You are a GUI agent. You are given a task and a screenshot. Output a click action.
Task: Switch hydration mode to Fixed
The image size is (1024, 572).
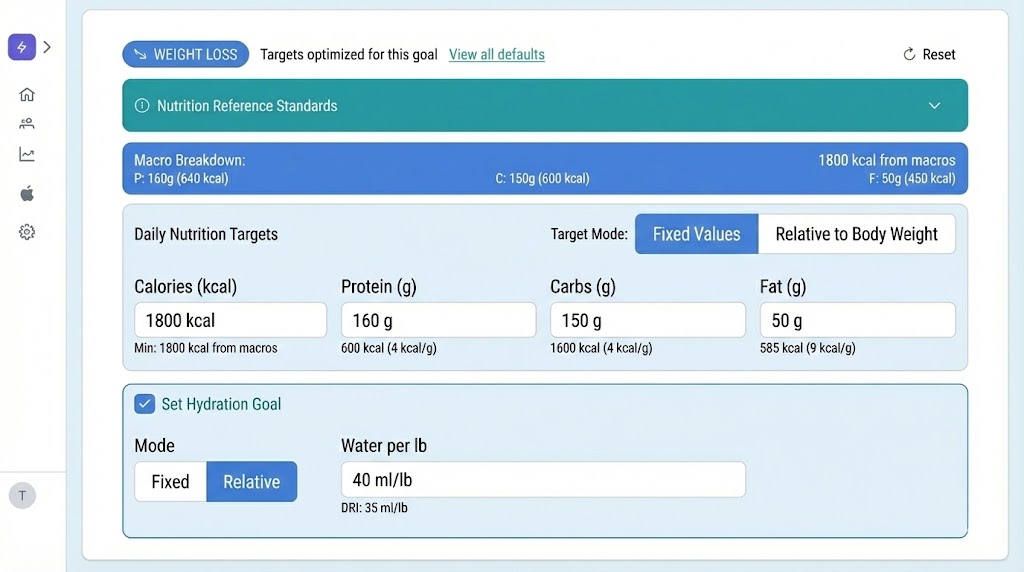(x=170, y=481)
